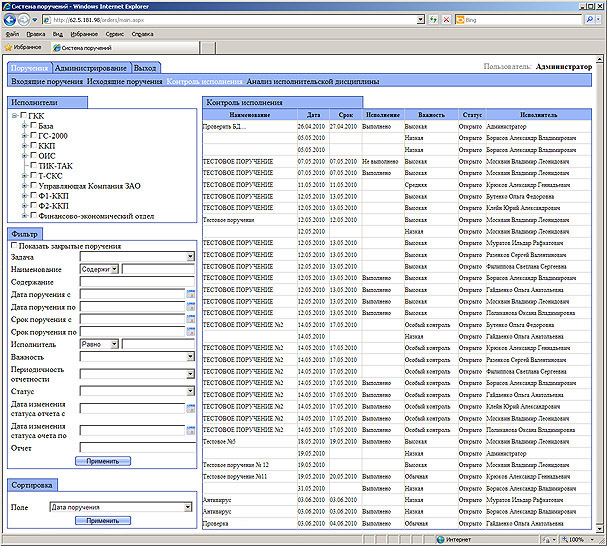607x546 pixels.
Task: Open calendar for 'Срок поручения по' field
Action: click(191, 332)
